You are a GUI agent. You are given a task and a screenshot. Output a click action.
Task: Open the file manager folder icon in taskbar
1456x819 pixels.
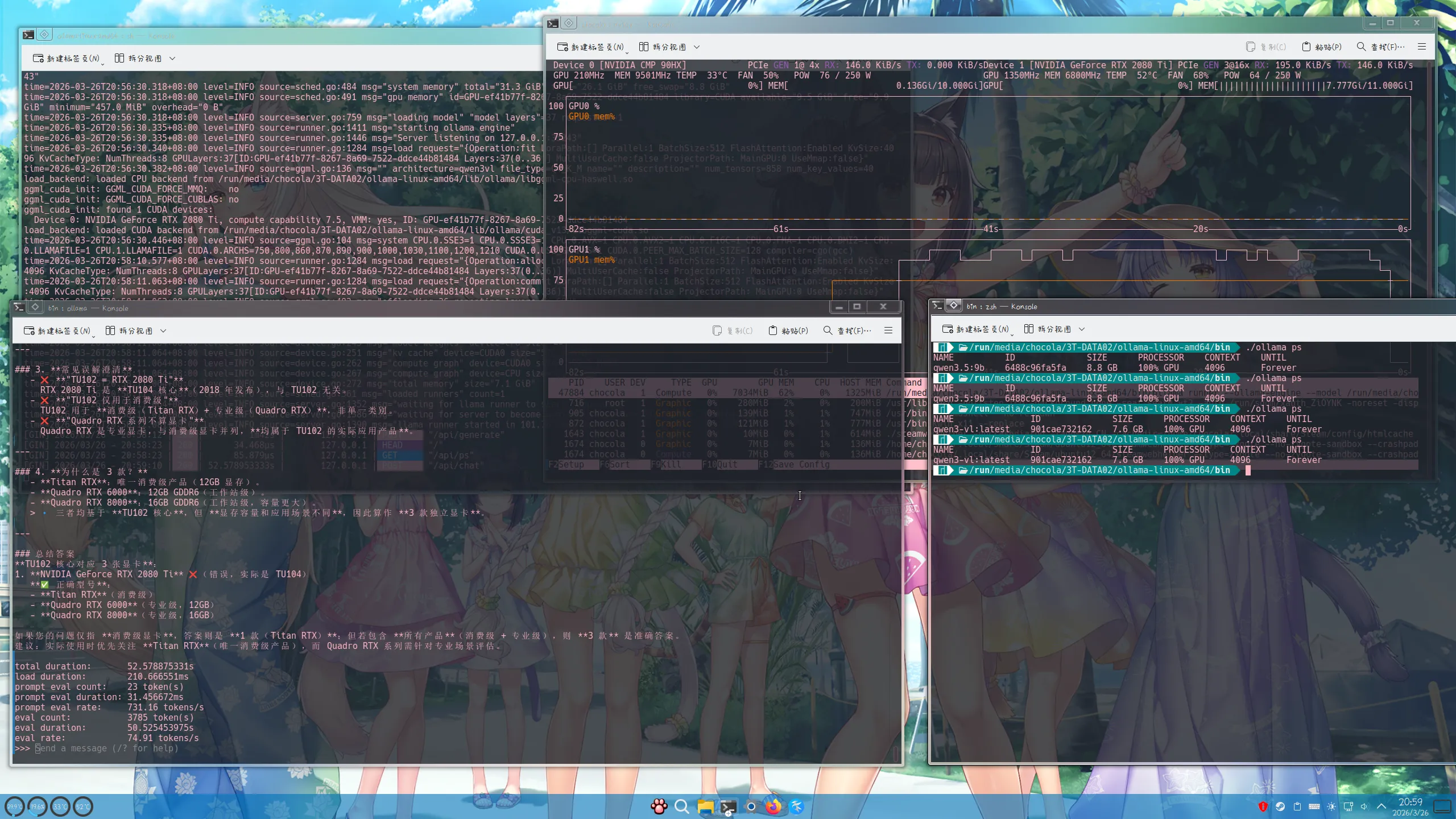705,806
